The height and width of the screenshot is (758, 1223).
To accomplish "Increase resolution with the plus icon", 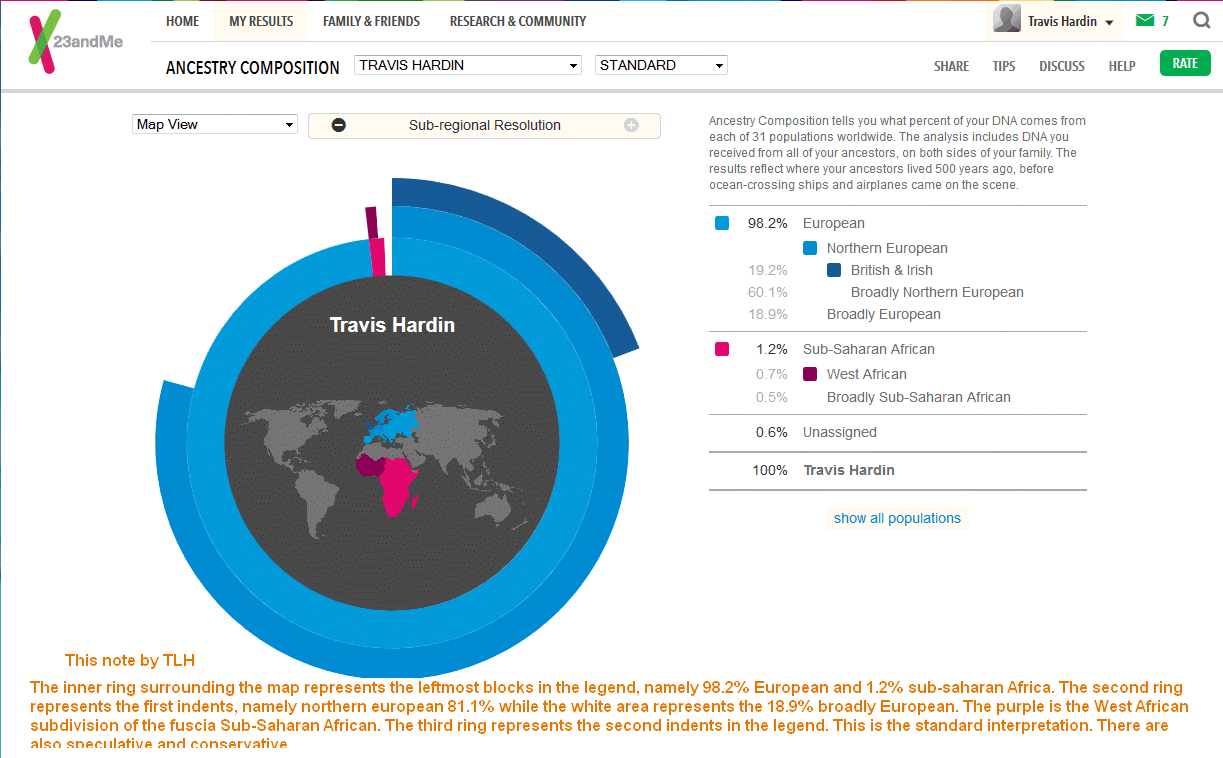I will pyautogui.click(x=631, y=125).
